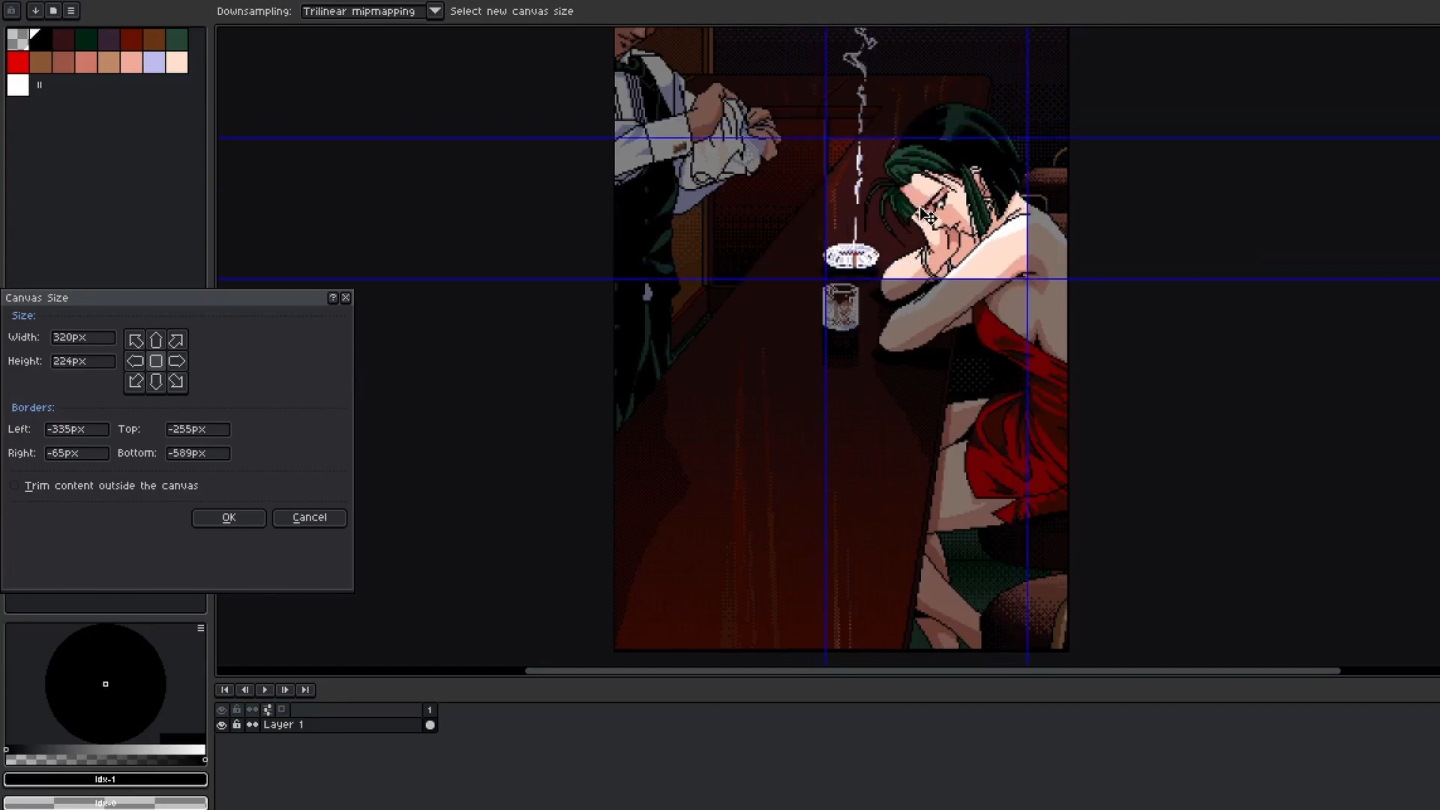The width and height of the screenshot is (1440, 810).
Task: Open the color picker options menu
Action: pyautogui.click(x=201, y=628)
